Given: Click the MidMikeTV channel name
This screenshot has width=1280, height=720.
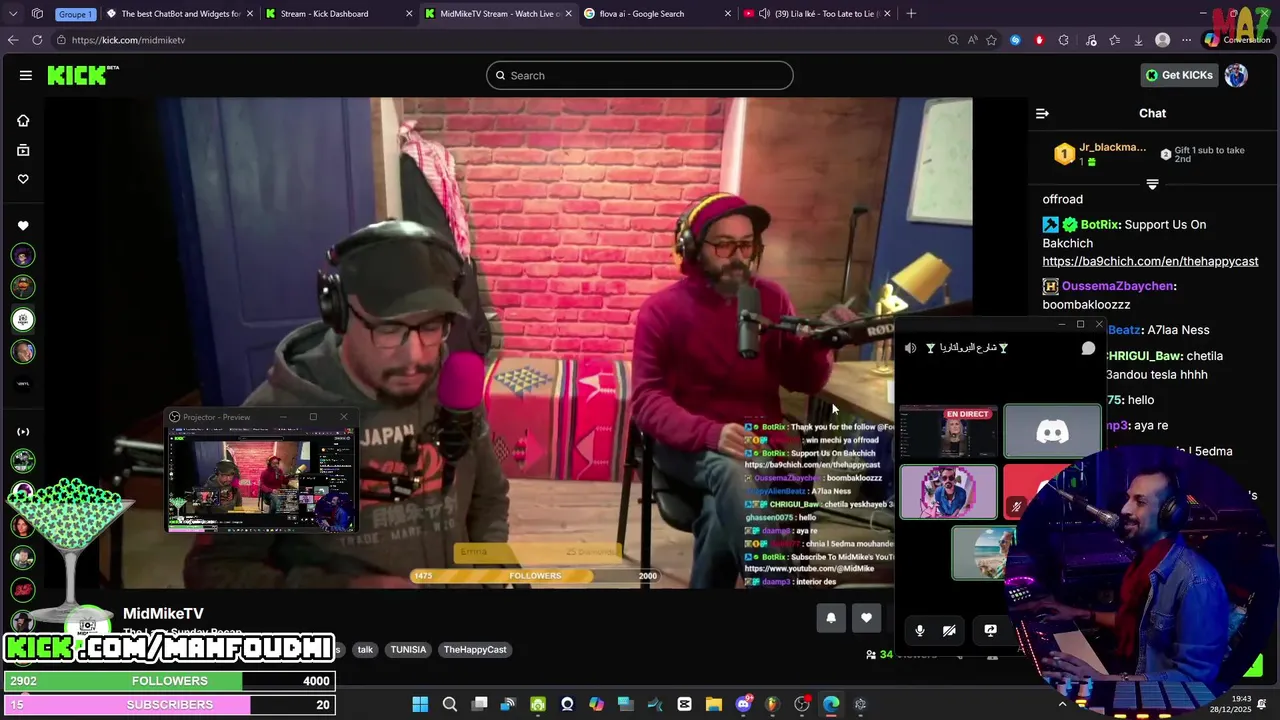Looking at the screenshot, I should pyautogui.click(x=163, y=613).
